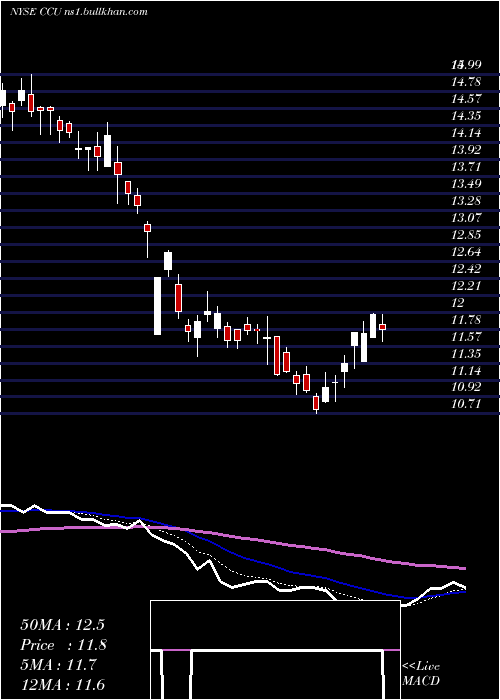This screenshot has width=500, height=700.
Task: Click the lowest red candlestick near 10.71
Action: coord(316,403)
